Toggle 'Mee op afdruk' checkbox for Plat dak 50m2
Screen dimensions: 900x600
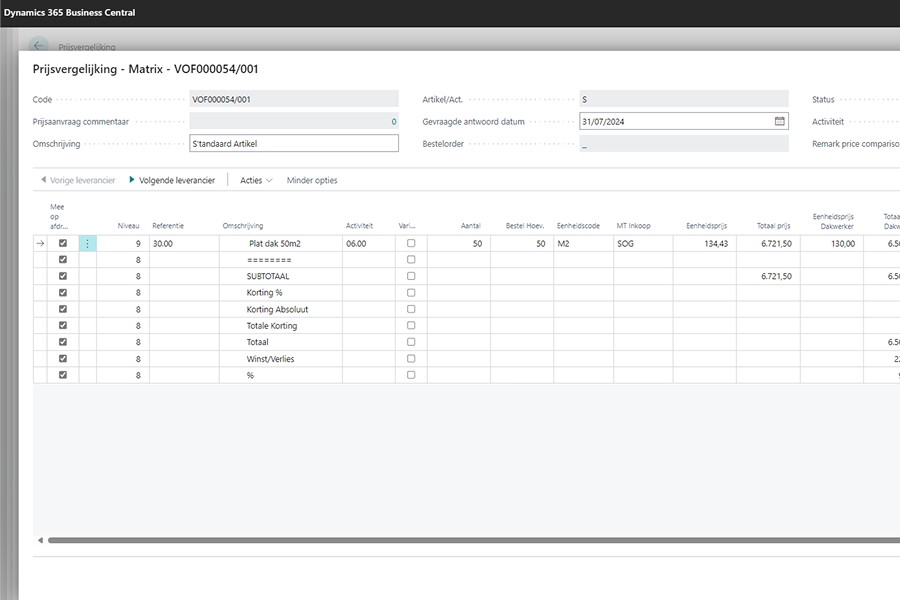[63, 244]
